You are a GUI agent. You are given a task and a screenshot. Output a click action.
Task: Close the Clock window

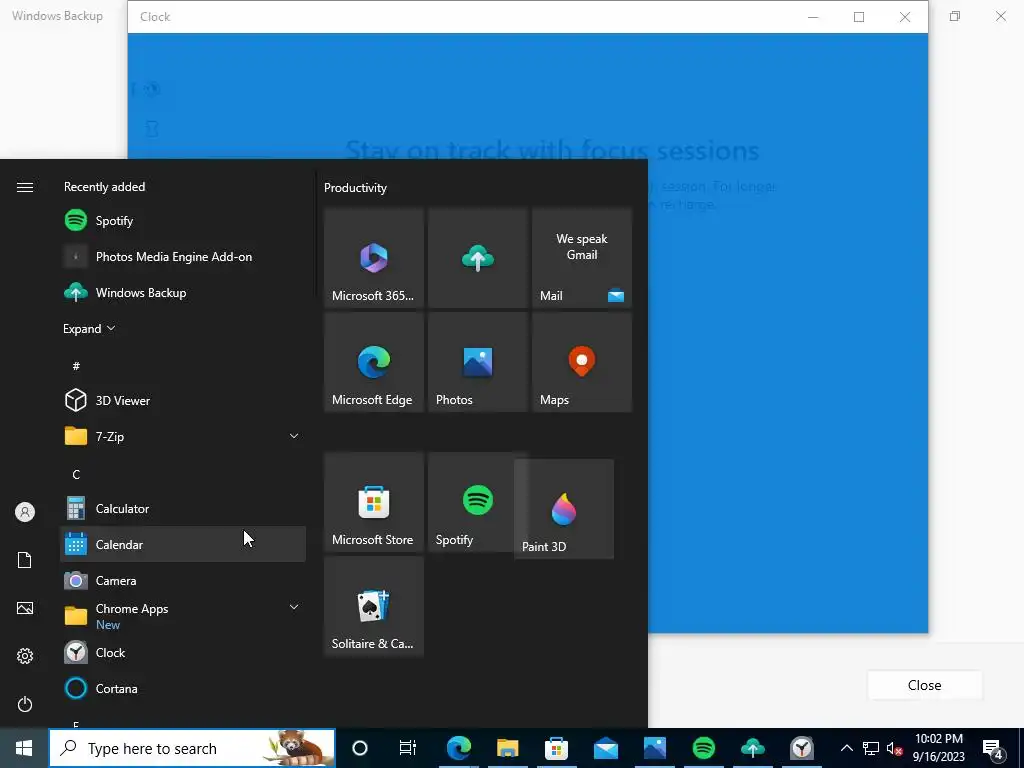[x=904, y=17]
